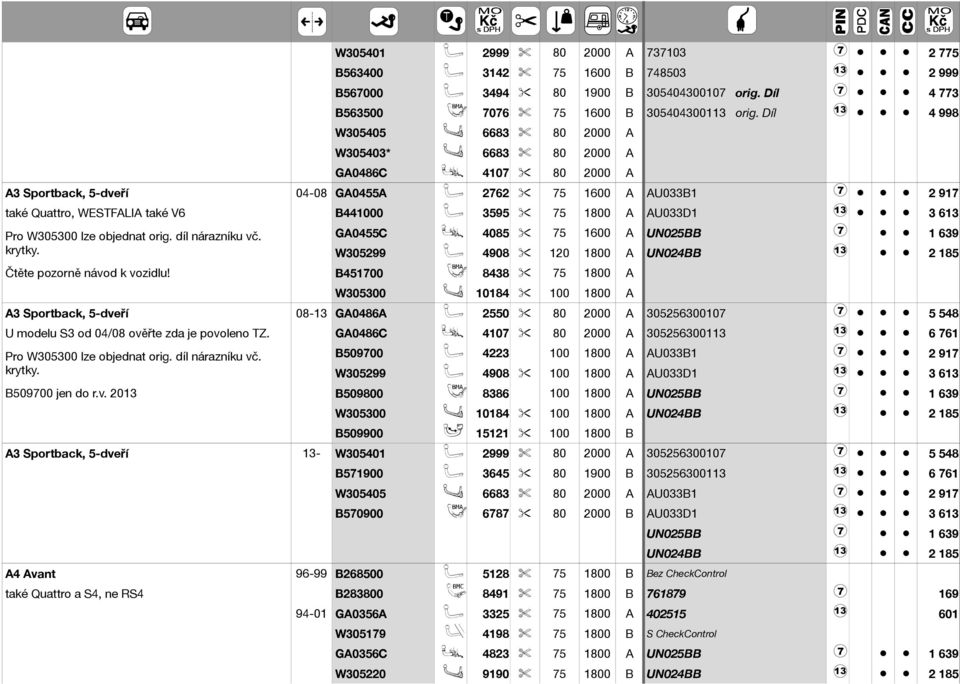This screenshot has width=960, height=684.
Task: Click the price 9190
Action: [x=495, y=674]
